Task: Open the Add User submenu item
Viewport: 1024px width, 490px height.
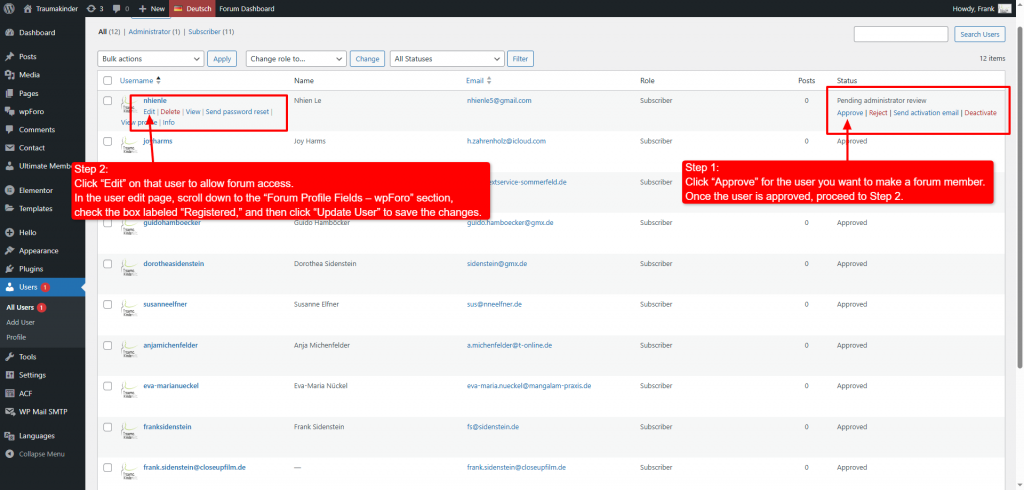Action: [x=21, y=322]
